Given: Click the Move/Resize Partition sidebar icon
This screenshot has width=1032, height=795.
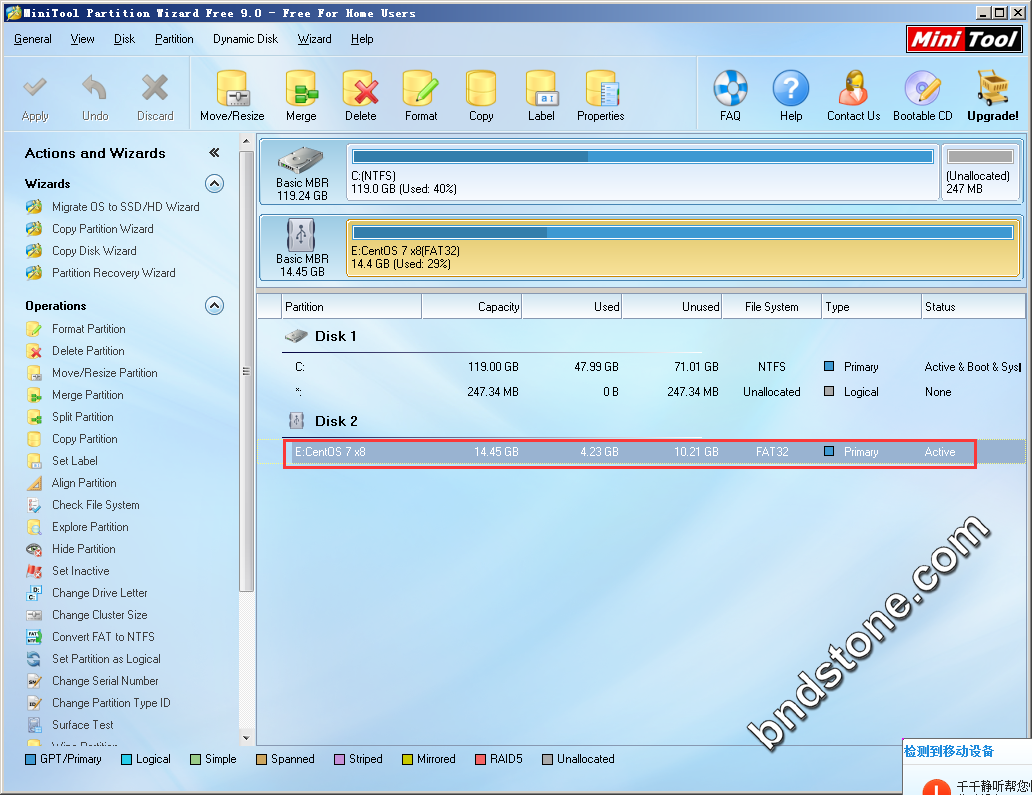Looking at the screenshot, I should point(34,373).
